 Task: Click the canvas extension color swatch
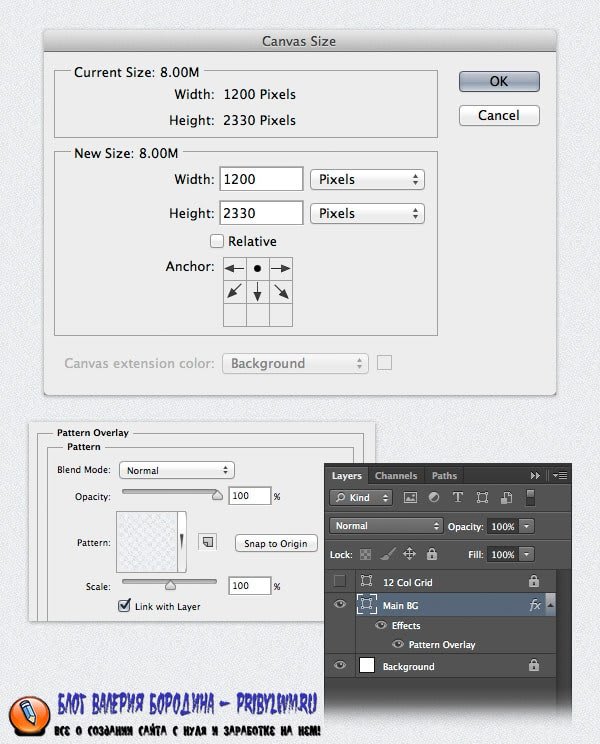point(384,363)
